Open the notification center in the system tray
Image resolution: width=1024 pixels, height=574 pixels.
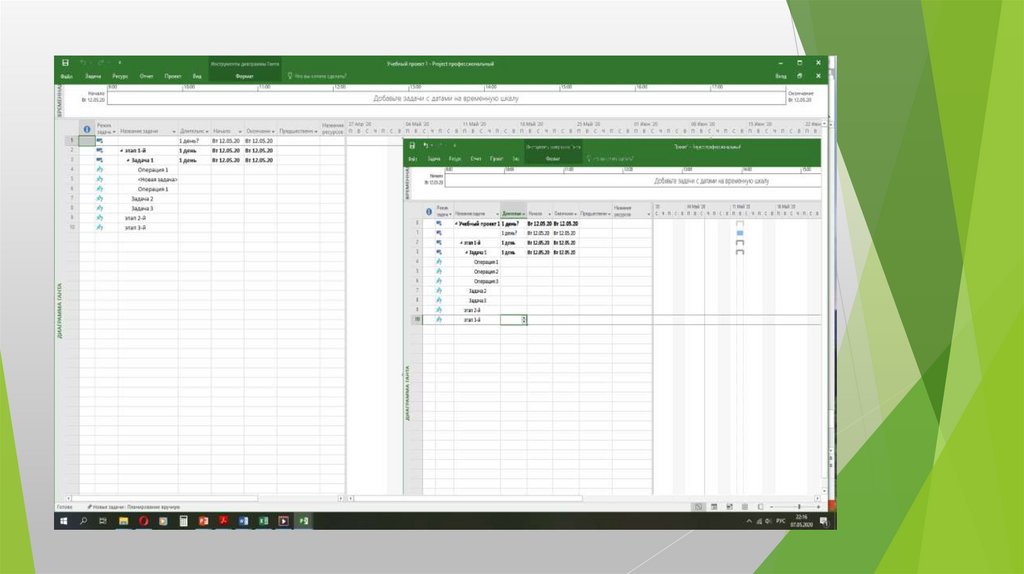click(x=824, y=520)
